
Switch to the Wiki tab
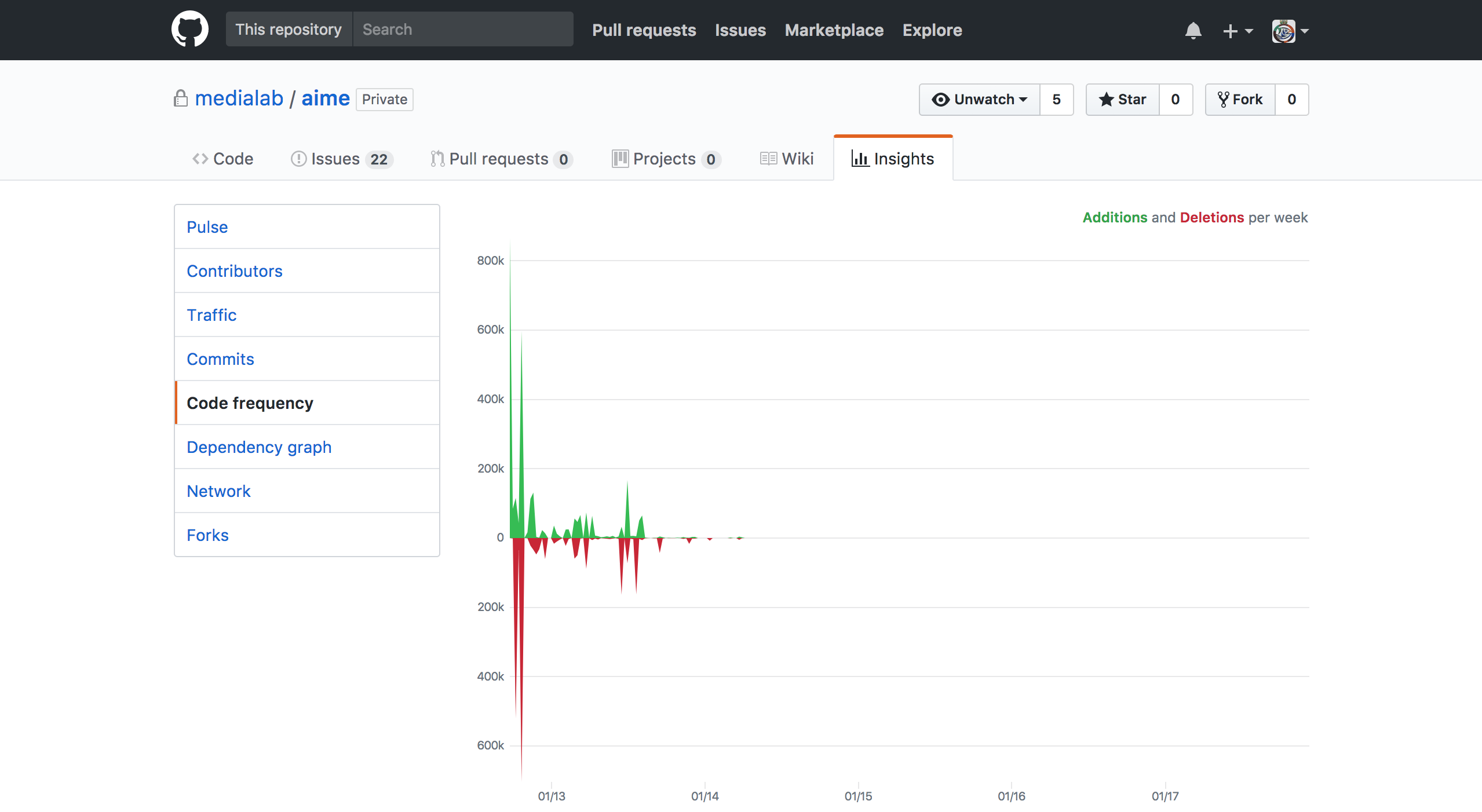tap(787, 159)
